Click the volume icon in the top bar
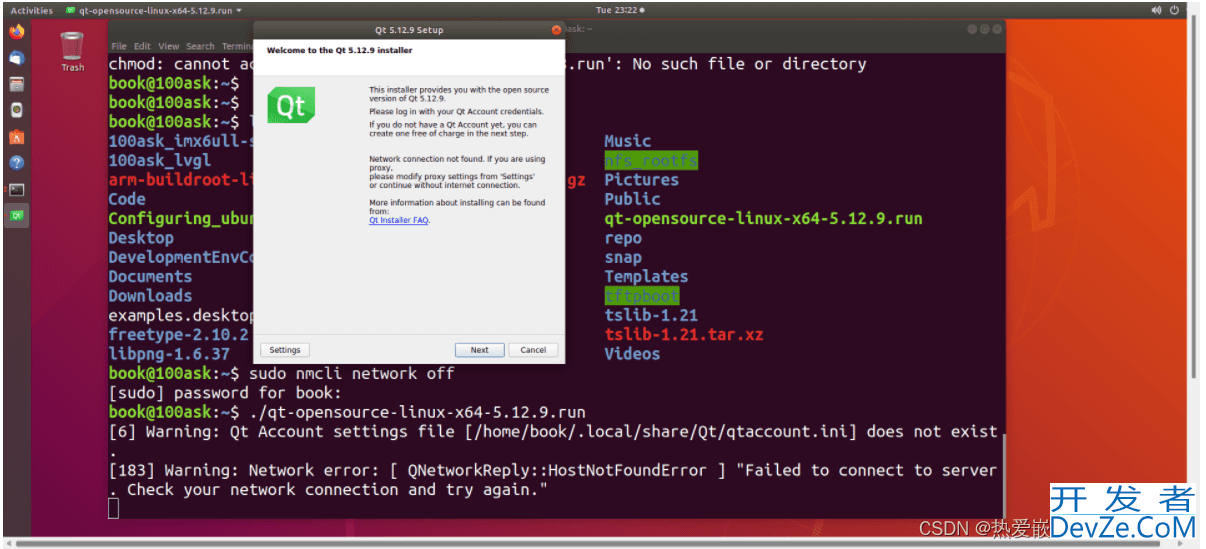This screenshot has height=549, width=1206. 1157,10
